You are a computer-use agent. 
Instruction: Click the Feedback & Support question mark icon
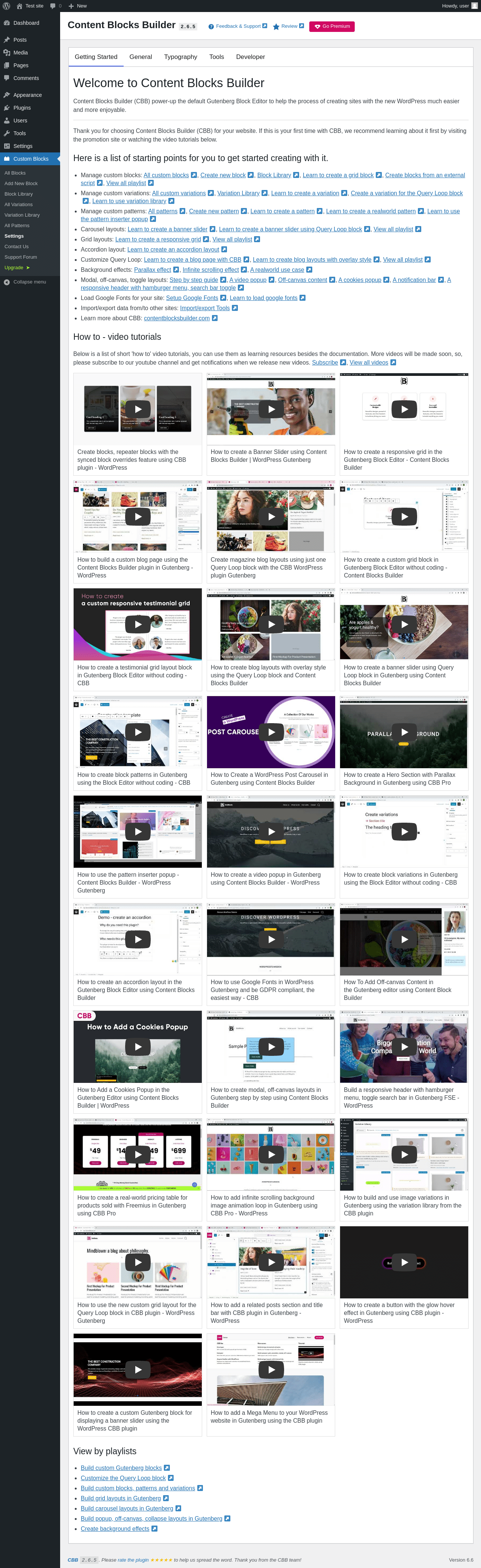click(x=211, y=27)
